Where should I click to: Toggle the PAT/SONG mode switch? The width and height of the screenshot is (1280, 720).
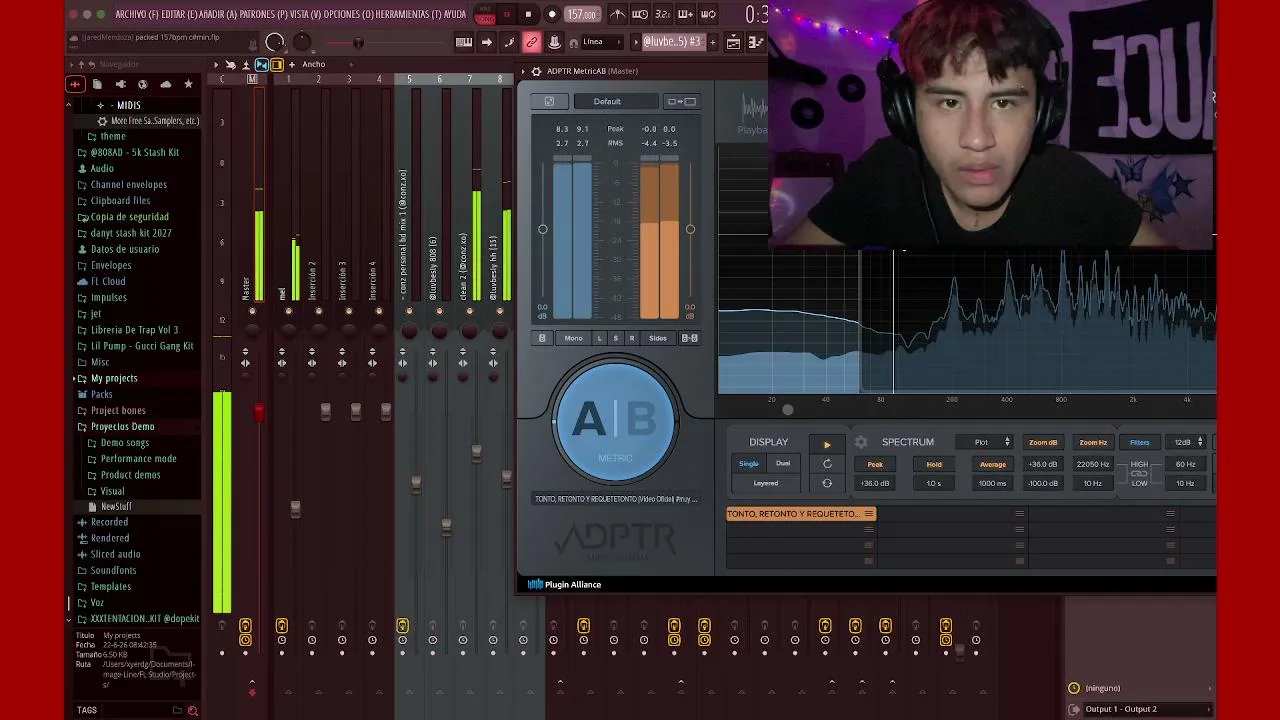[x=485, y=15]
